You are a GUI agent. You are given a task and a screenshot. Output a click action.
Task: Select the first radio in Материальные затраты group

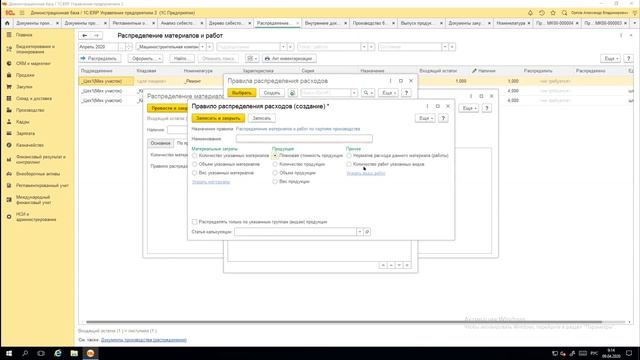click(x=195, y=156)
